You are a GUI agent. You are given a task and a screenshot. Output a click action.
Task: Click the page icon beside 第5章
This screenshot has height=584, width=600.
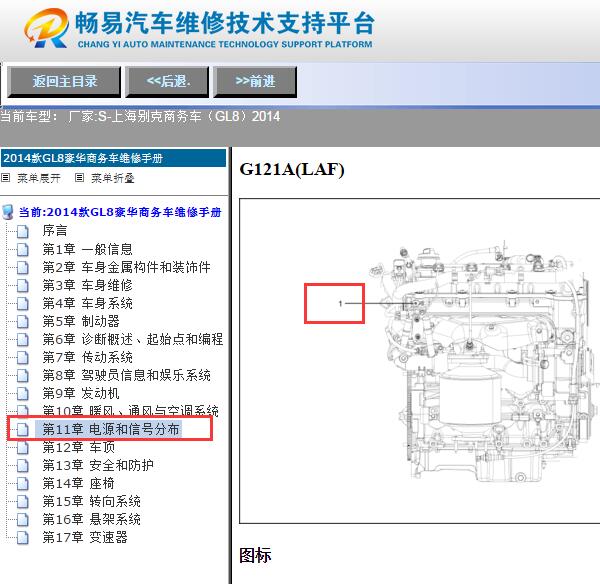tap(23, 321)
